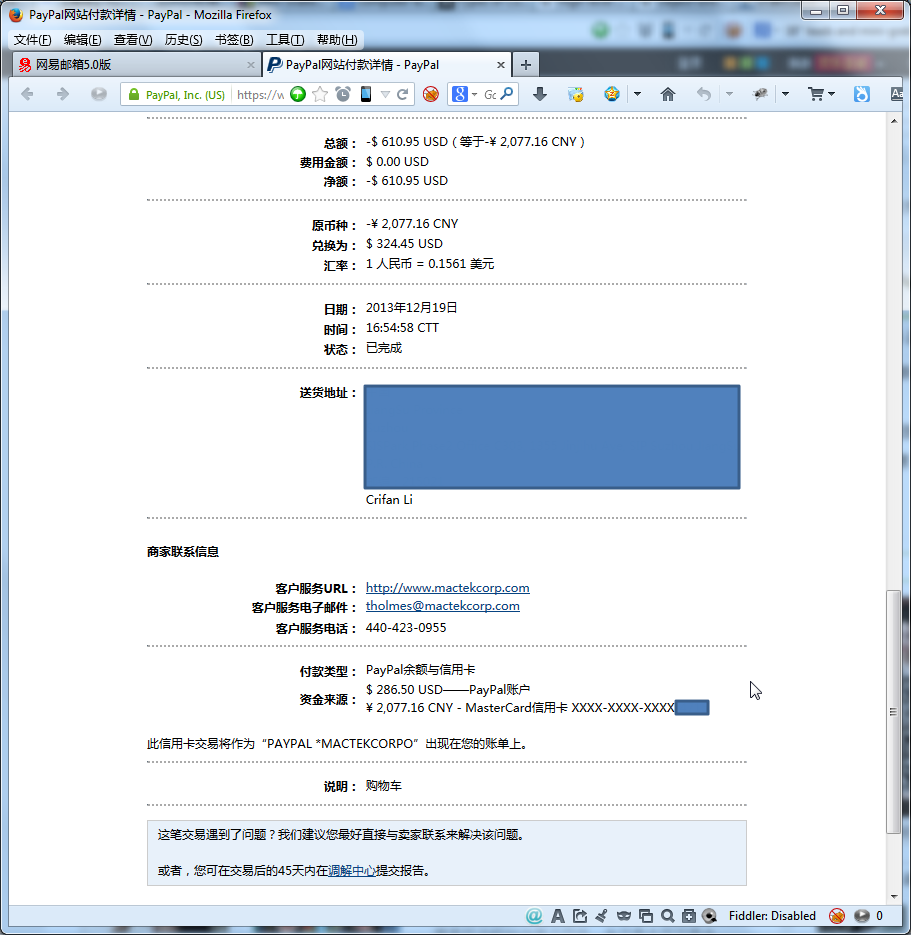The width and height of the screenshot is (911, 935).
Task: Click the paintbrush icon in status bar
Action: click(602, 916)
